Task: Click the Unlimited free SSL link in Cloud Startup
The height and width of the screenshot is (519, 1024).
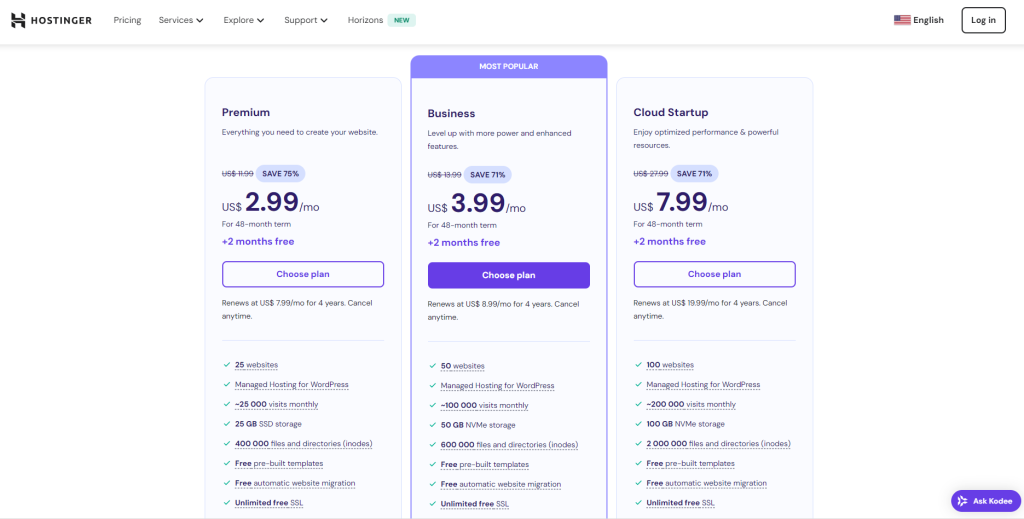Action: [x=680, y=503]
